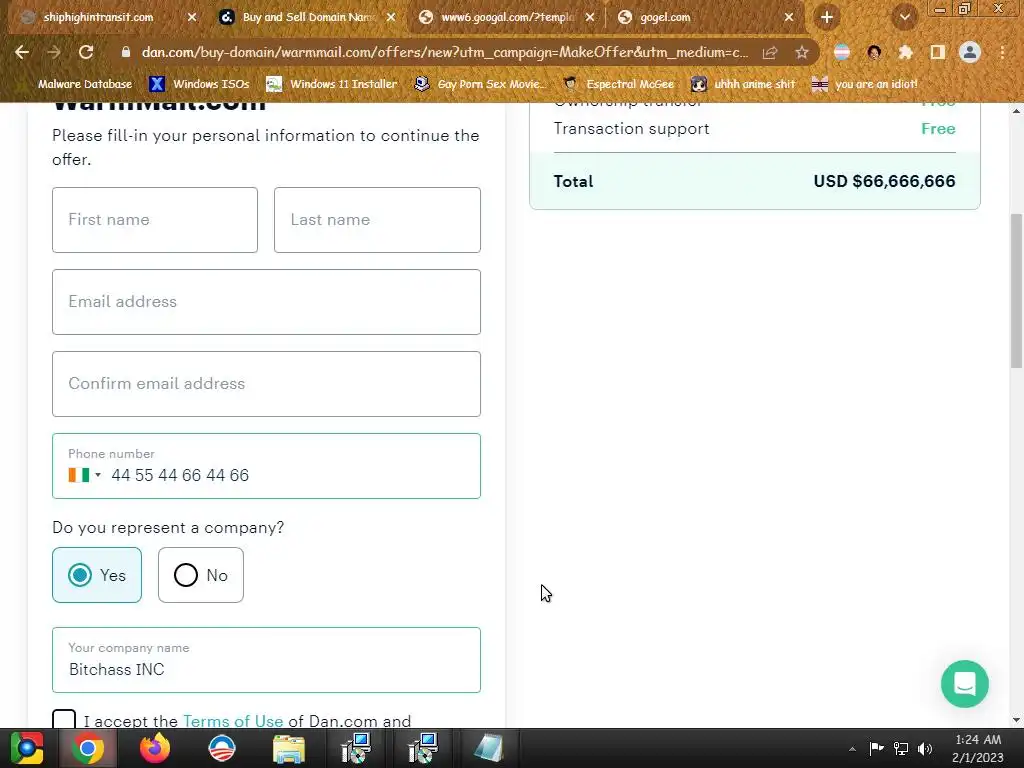Reload the current page
1024x768 pixels.
pyautogui.click(x=86, y=52)
